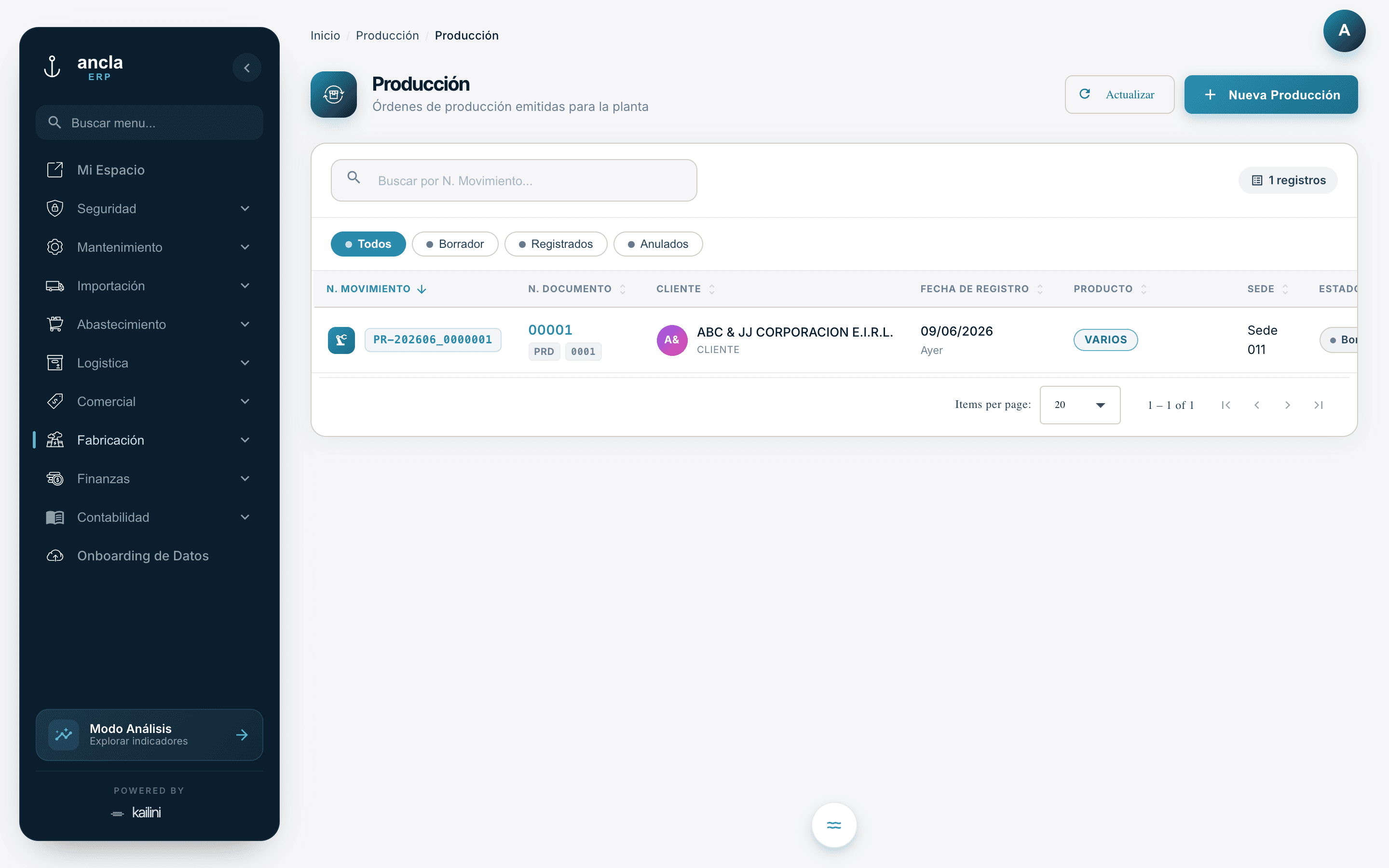The height and width of the screenshot is (868, 1389).
Task: Focus the Buscar por N. Movimiento field
Action: click(514, 180)
